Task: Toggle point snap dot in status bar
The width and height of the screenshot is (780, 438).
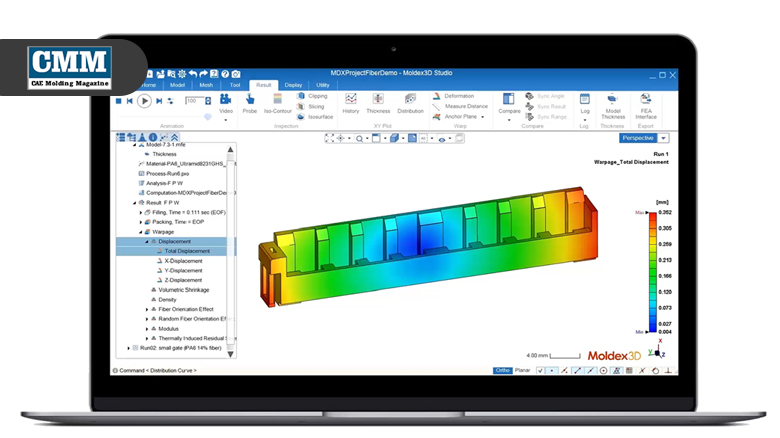Action: coord(552,371)
